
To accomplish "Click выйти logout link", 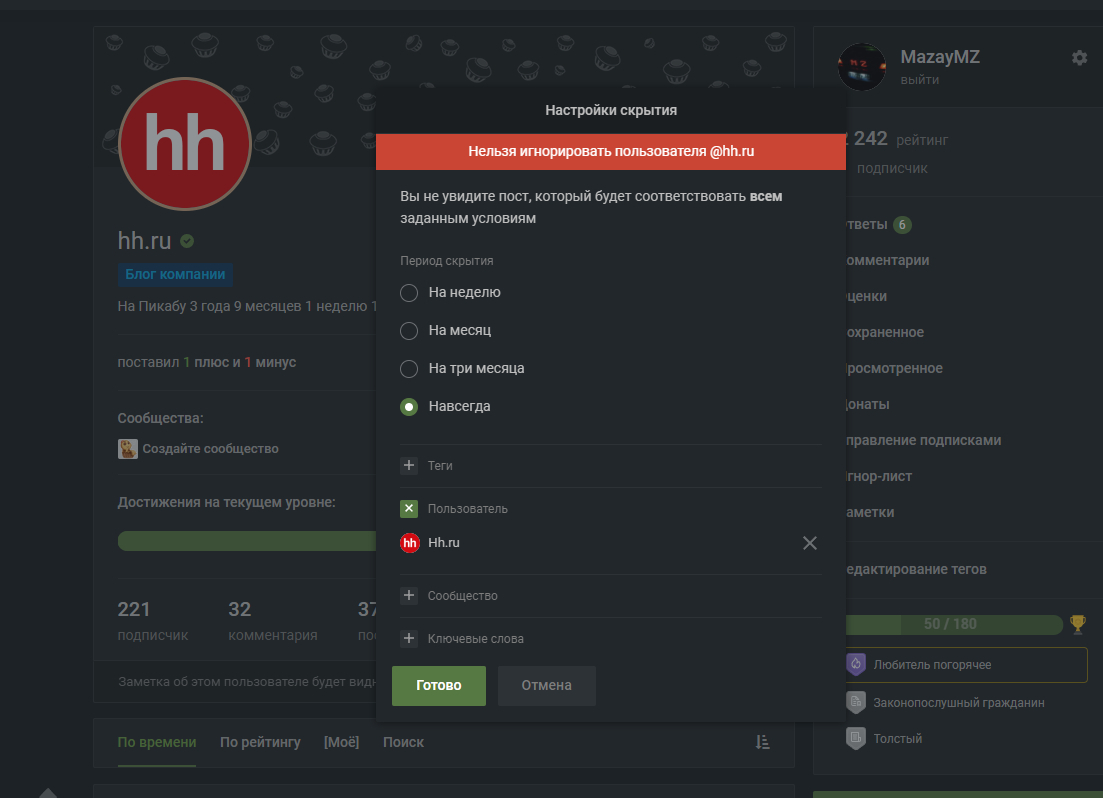I will tap(919, 80).
